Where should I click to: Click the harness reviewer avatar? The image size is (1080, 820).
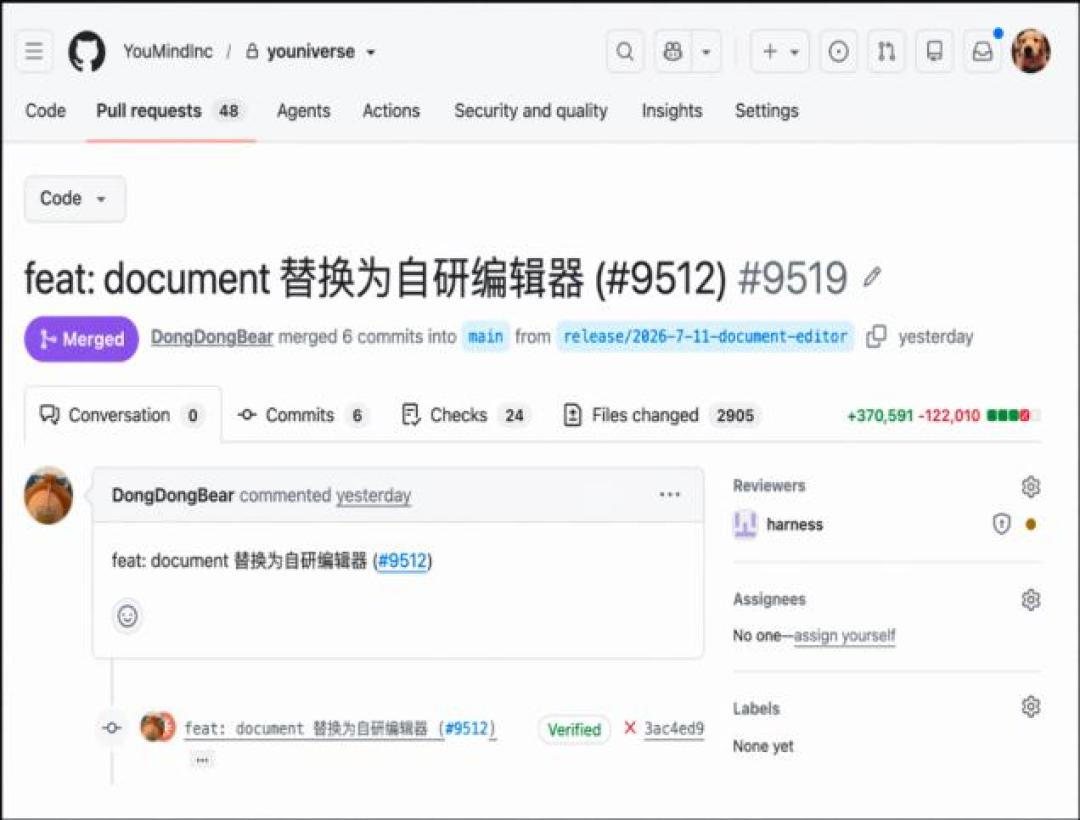coord(745,525)
